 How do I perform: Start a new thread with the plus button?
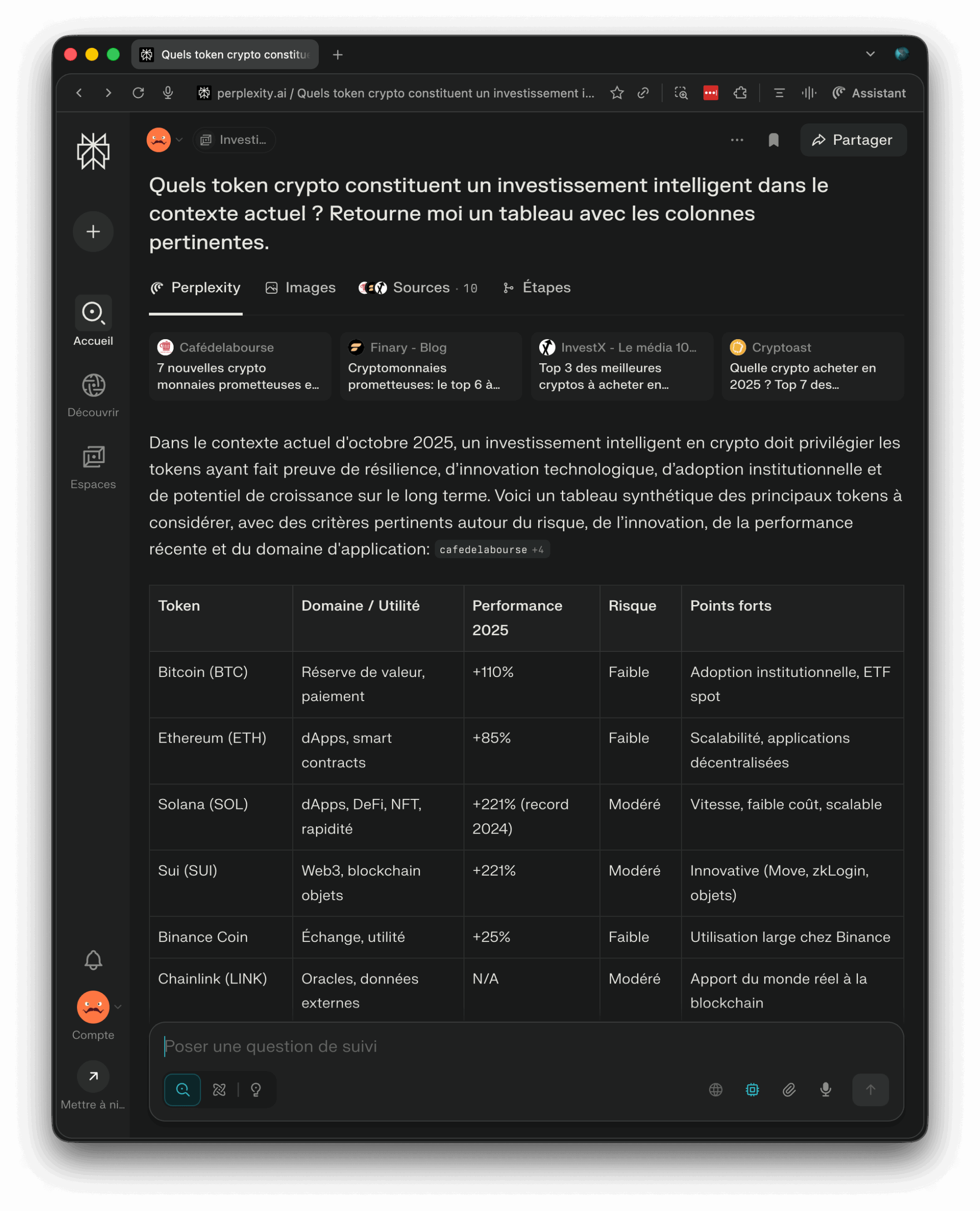pos(93,231)
